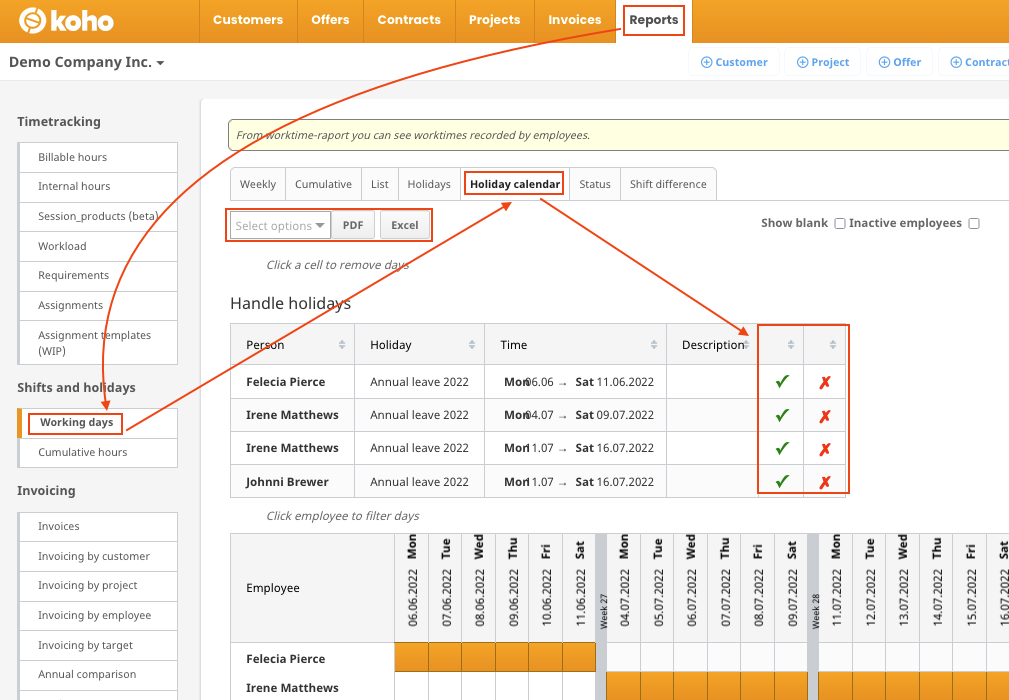Viewport: 1009px width, 700px height.
Task: Click the Employee column header
Action: [312, 588]
